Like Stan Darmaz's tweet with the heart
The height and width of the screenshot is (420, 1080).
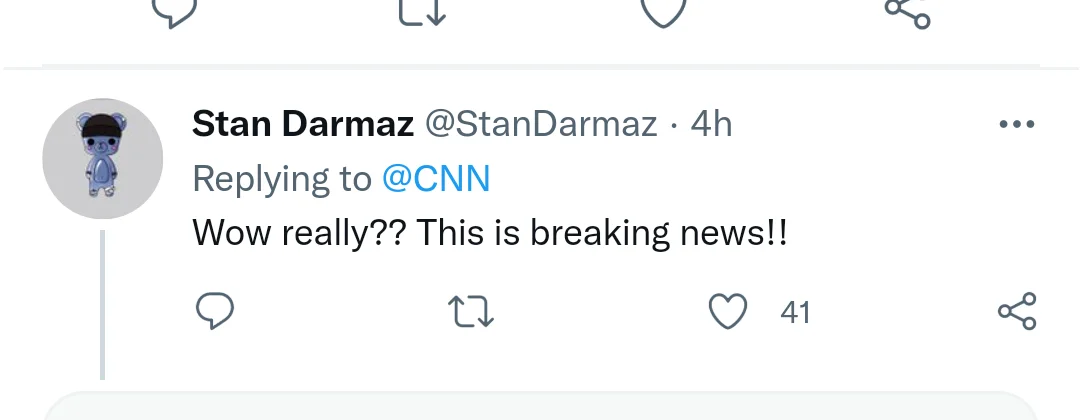point(728,313)
